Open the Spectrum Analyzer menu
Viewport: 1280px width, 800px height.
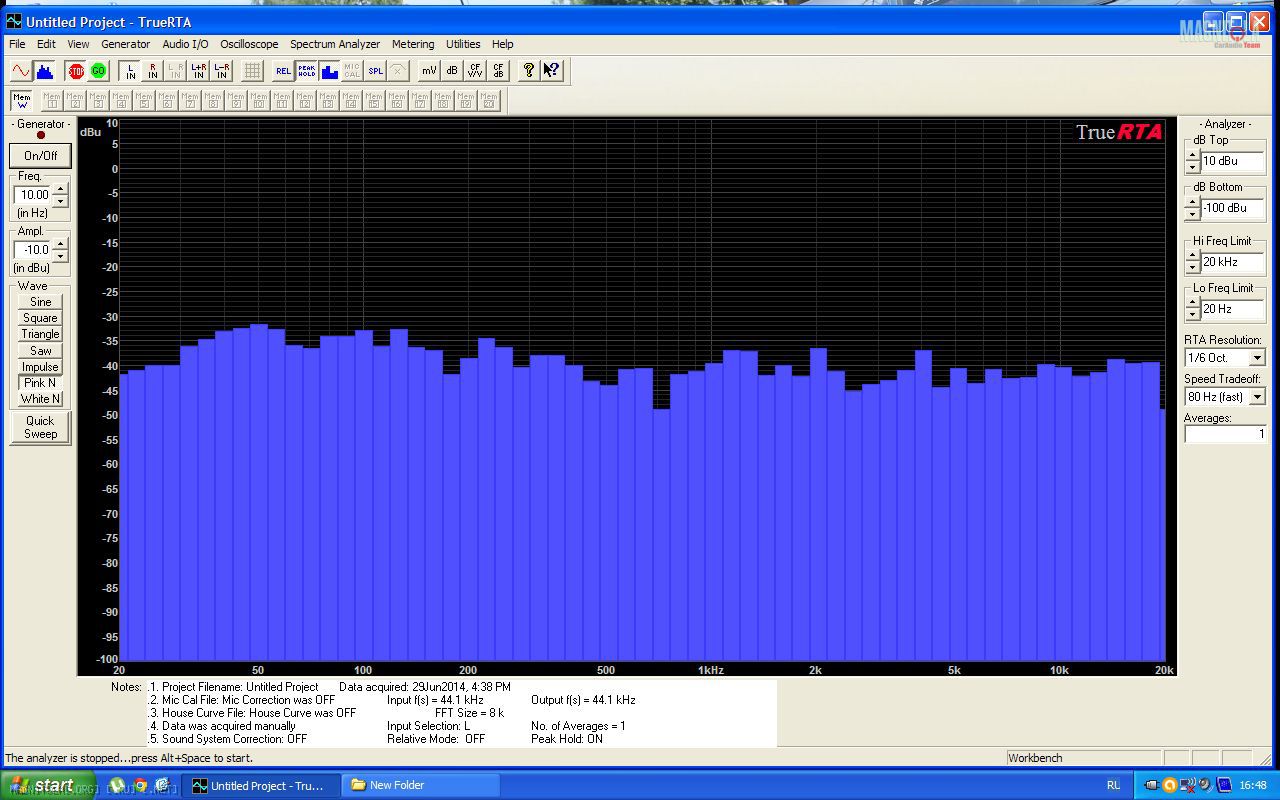(x=335, y=44)
